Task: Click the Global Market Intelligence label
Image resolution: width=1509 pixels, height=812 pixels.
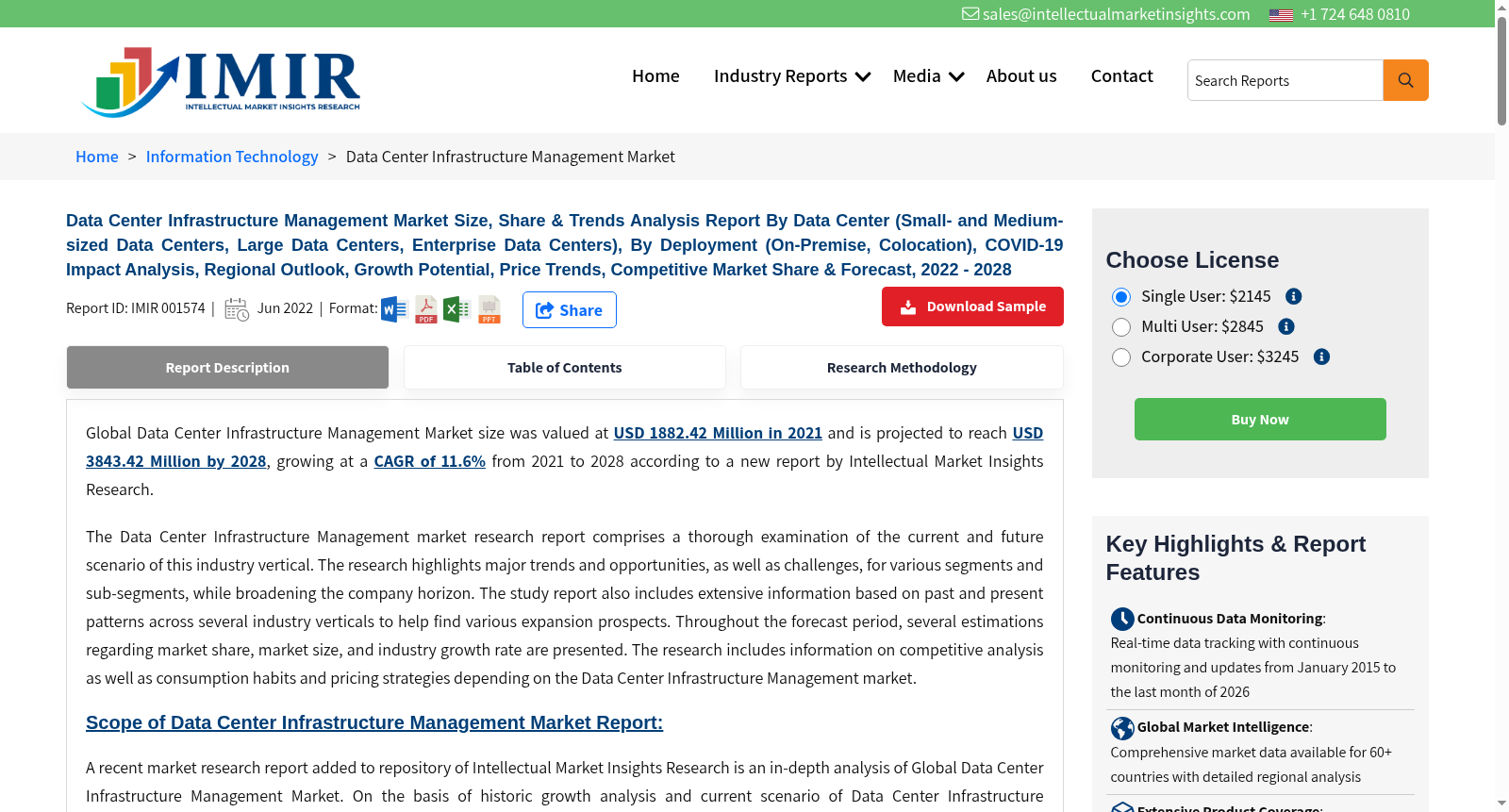Action: (1223, 727)
